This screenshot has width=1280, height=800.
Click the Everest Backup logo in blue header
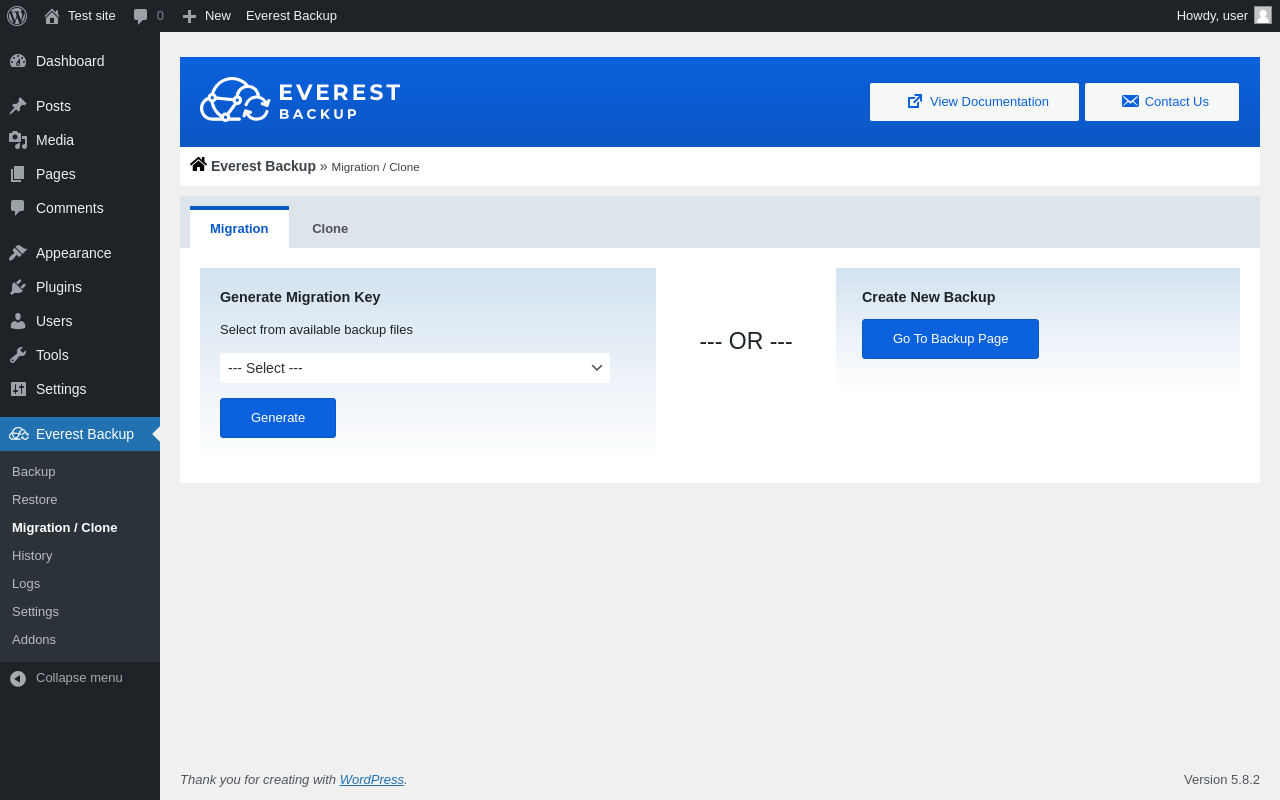point(300,101)
